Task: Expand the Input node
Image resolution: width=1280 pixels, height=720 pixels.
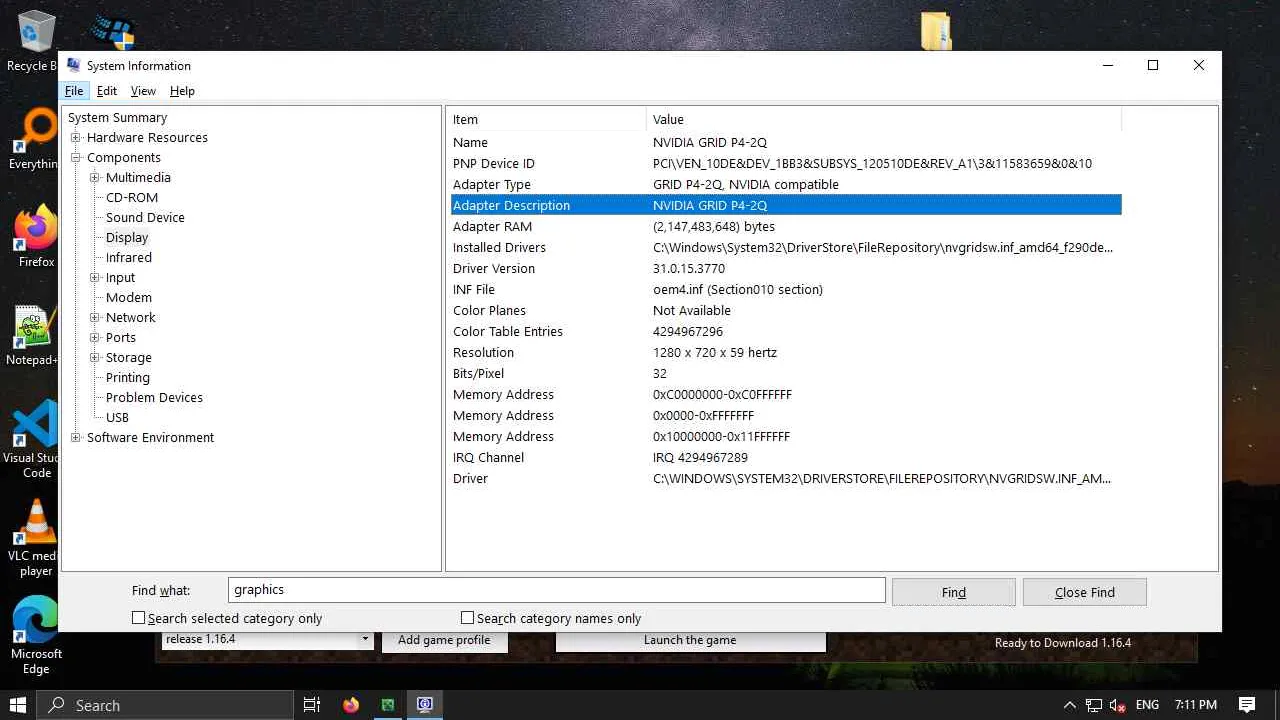Action: 95,278
